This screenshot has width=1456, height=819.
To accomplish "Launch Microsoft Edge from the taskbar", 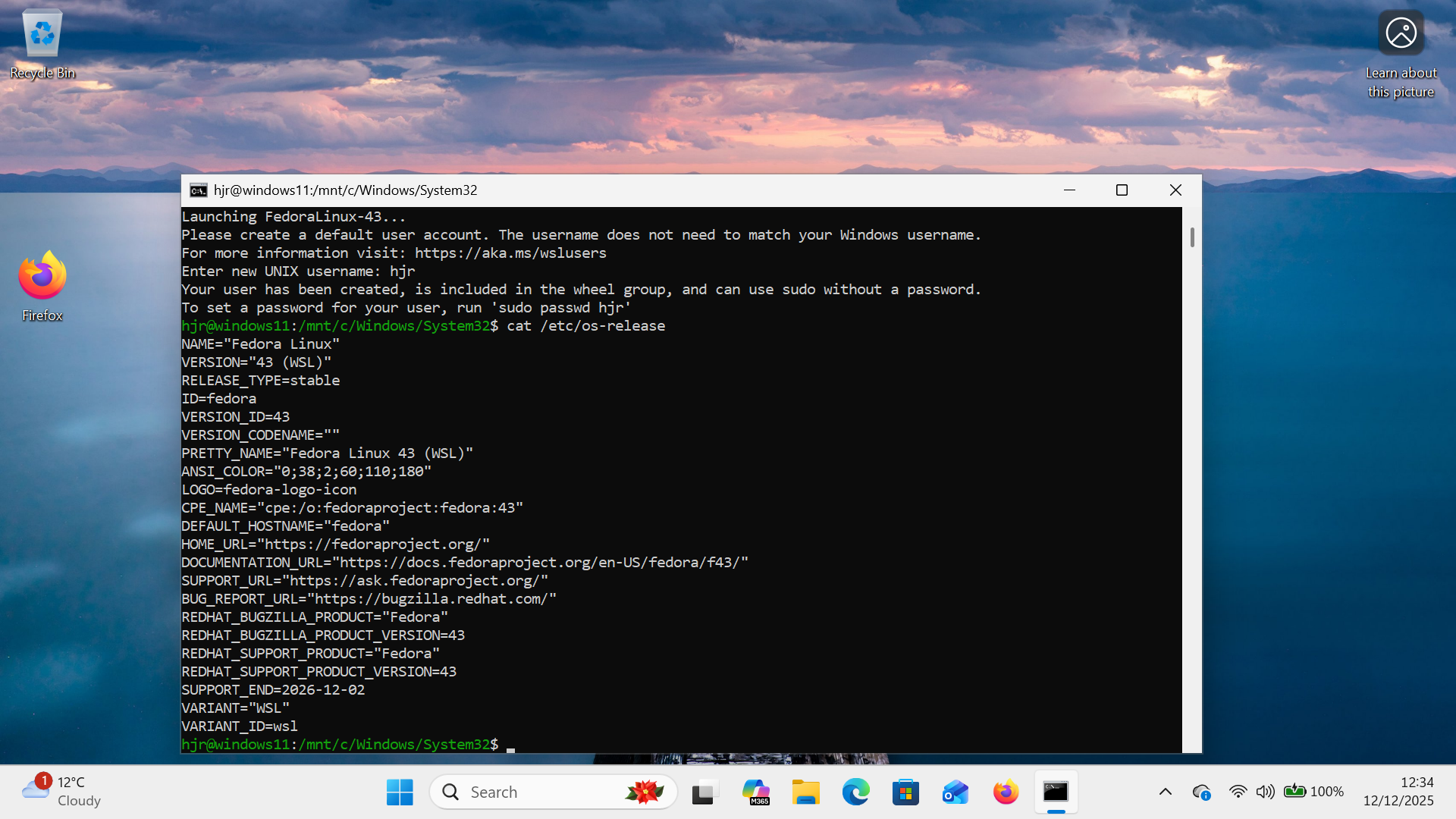I will [855, 792].
